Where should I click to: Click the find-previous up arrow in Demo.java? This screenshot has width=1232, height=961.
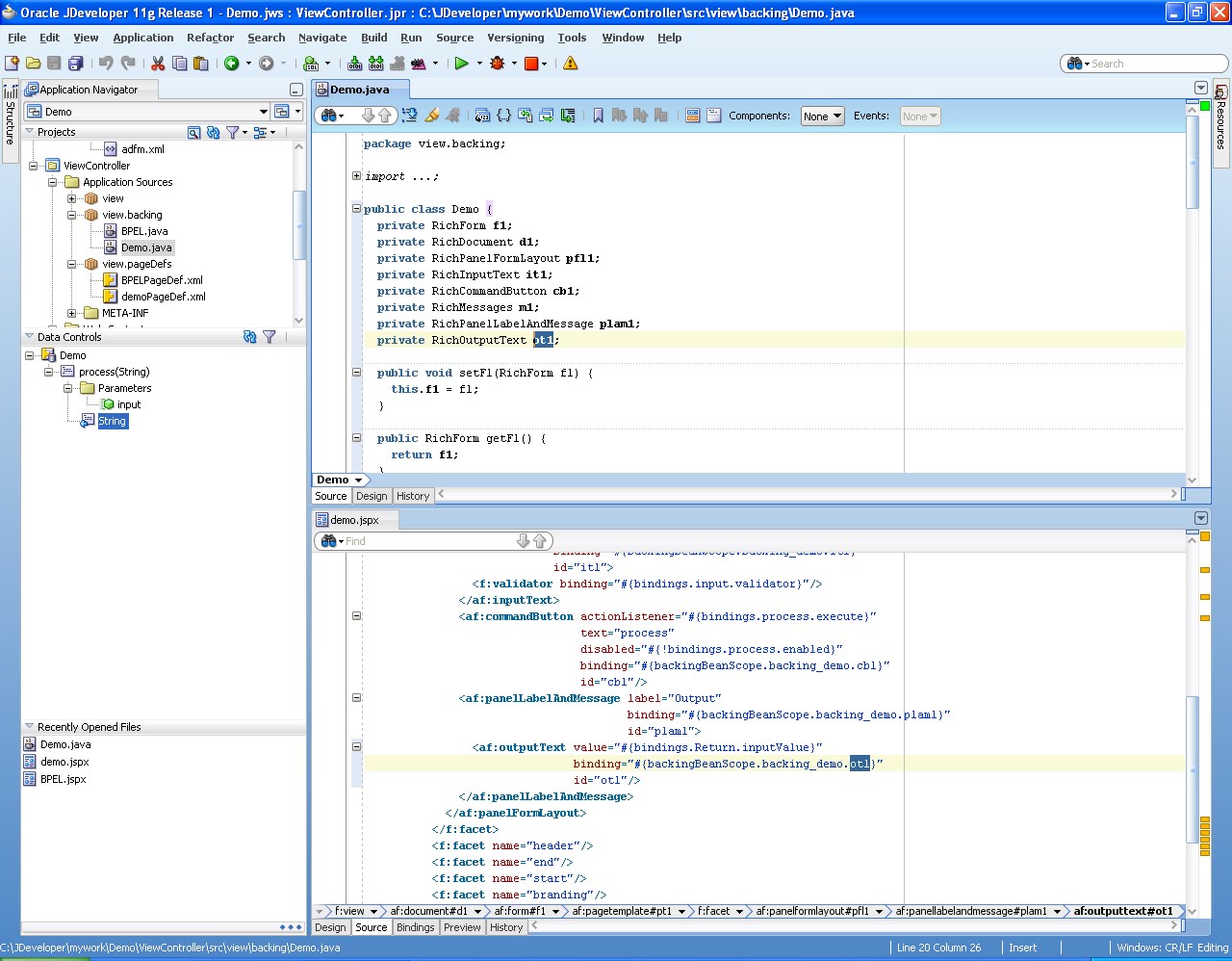pos(385,116)
